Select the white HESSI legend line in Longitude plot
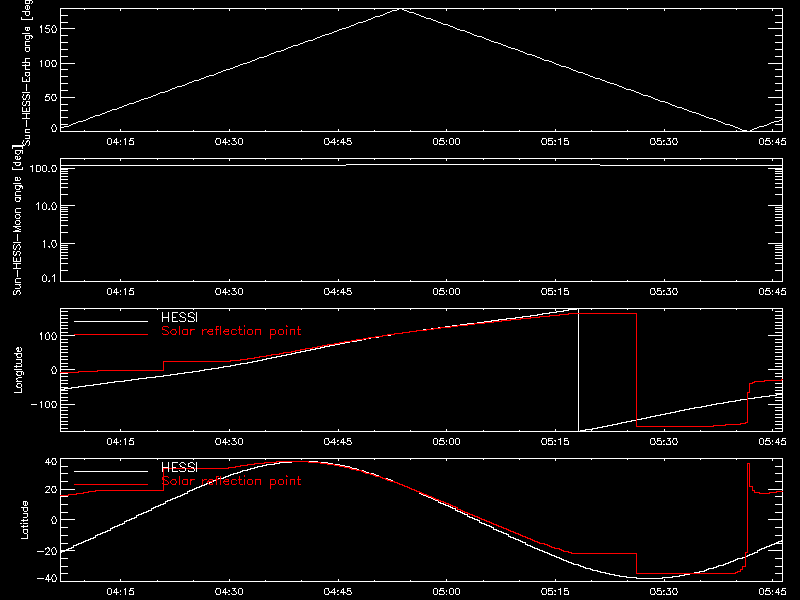800x600 pixels. pyautogui.click(x=111, y=321)
